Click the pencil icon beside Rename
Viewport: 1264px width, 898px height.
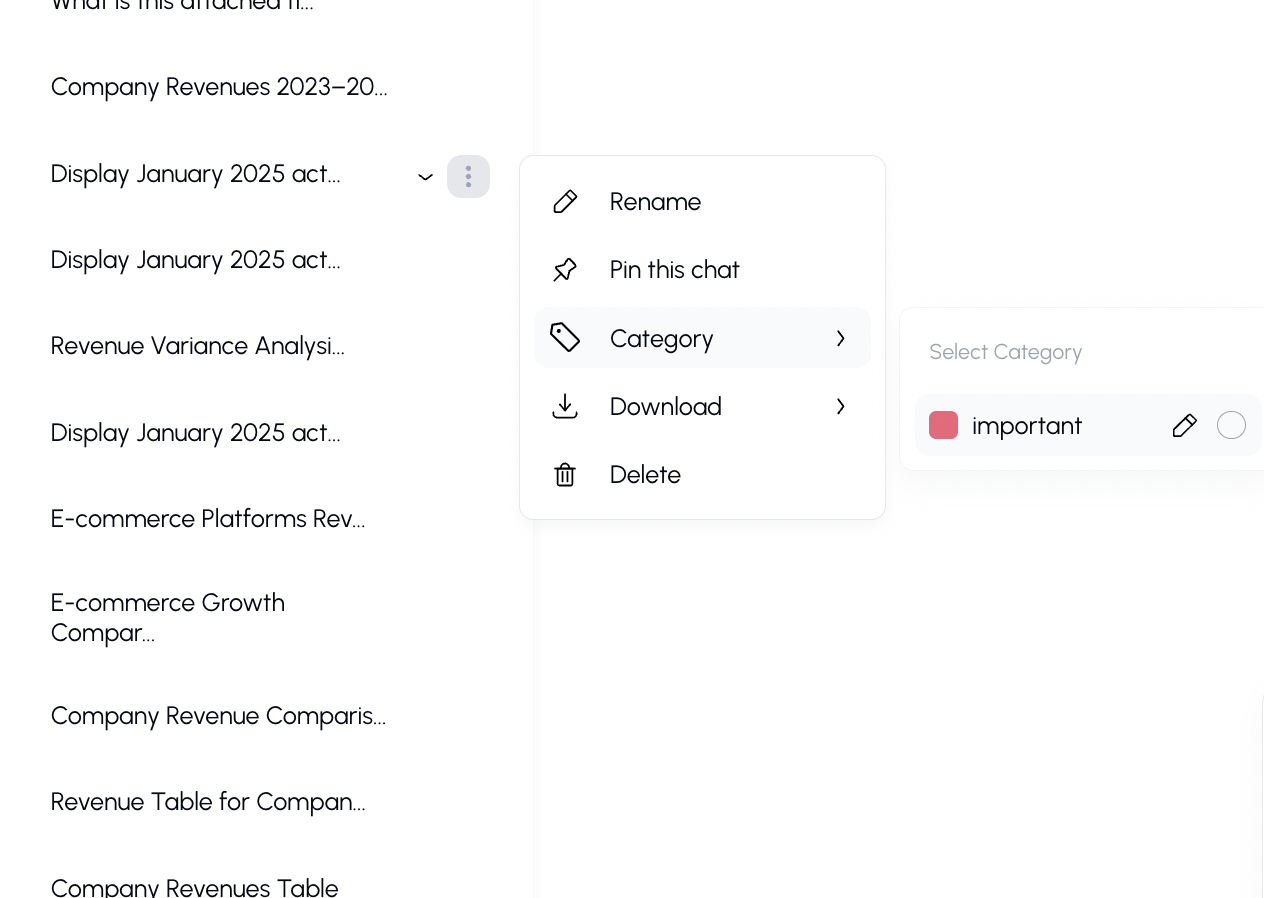565,202
